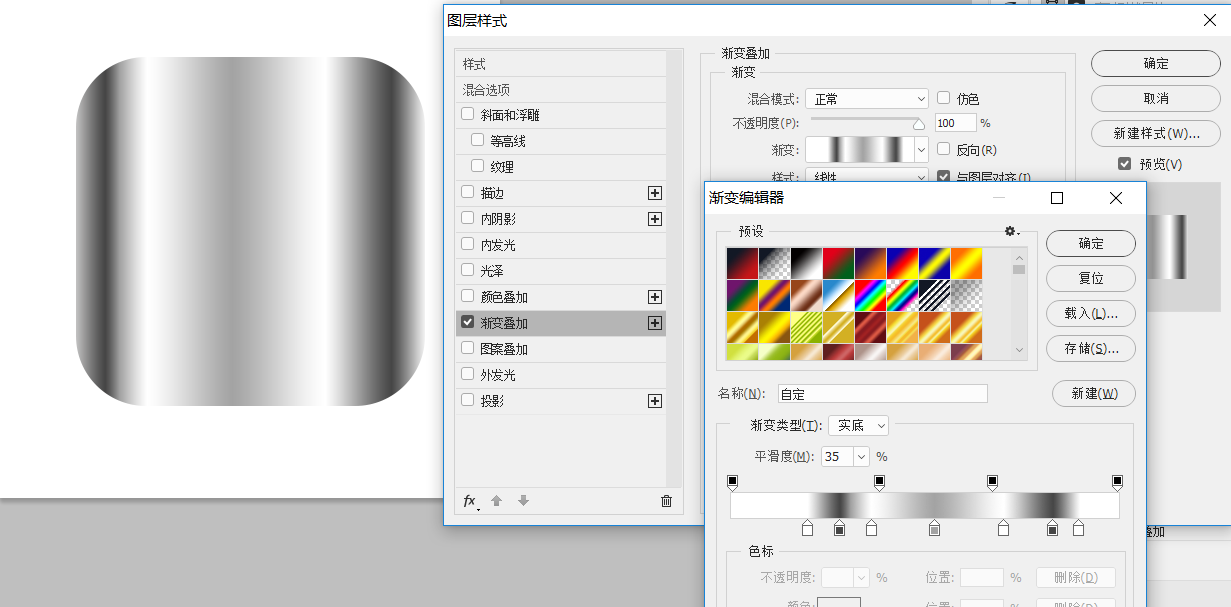This screenshot has height=607, width=1231.
Task: Open the 平滑度 smoothness dropdown arrow
Action: click(x=861, y=457)
